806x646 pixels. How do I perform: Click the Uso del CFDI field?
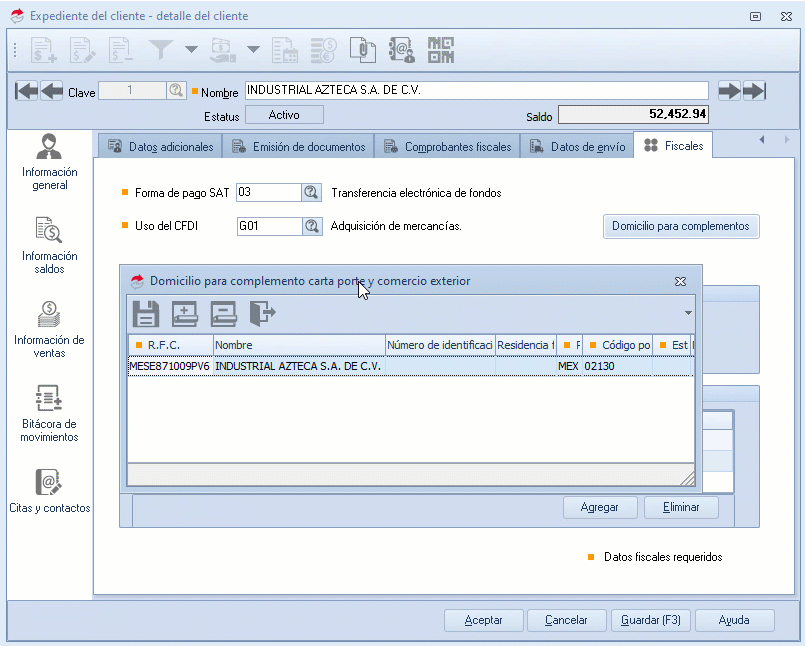[269, 226]
